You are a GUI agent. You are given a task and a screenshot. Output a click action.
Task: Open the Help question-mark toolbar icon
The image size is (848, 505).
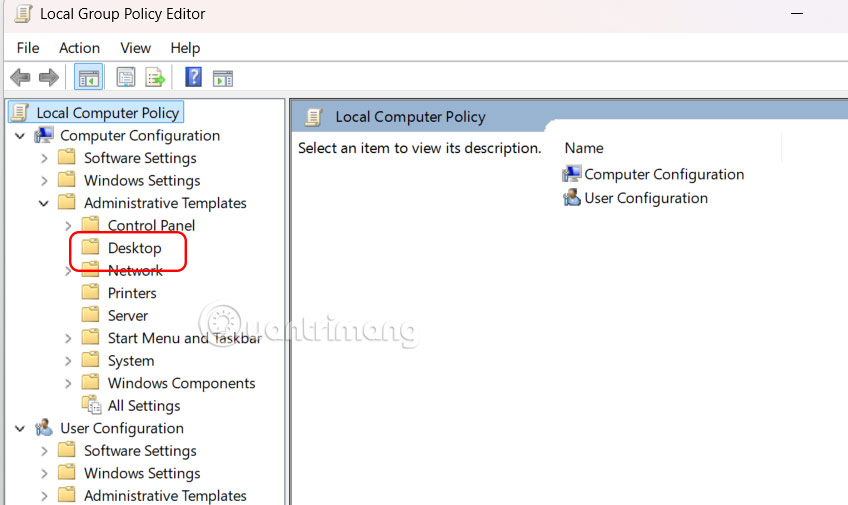[193, 77]
